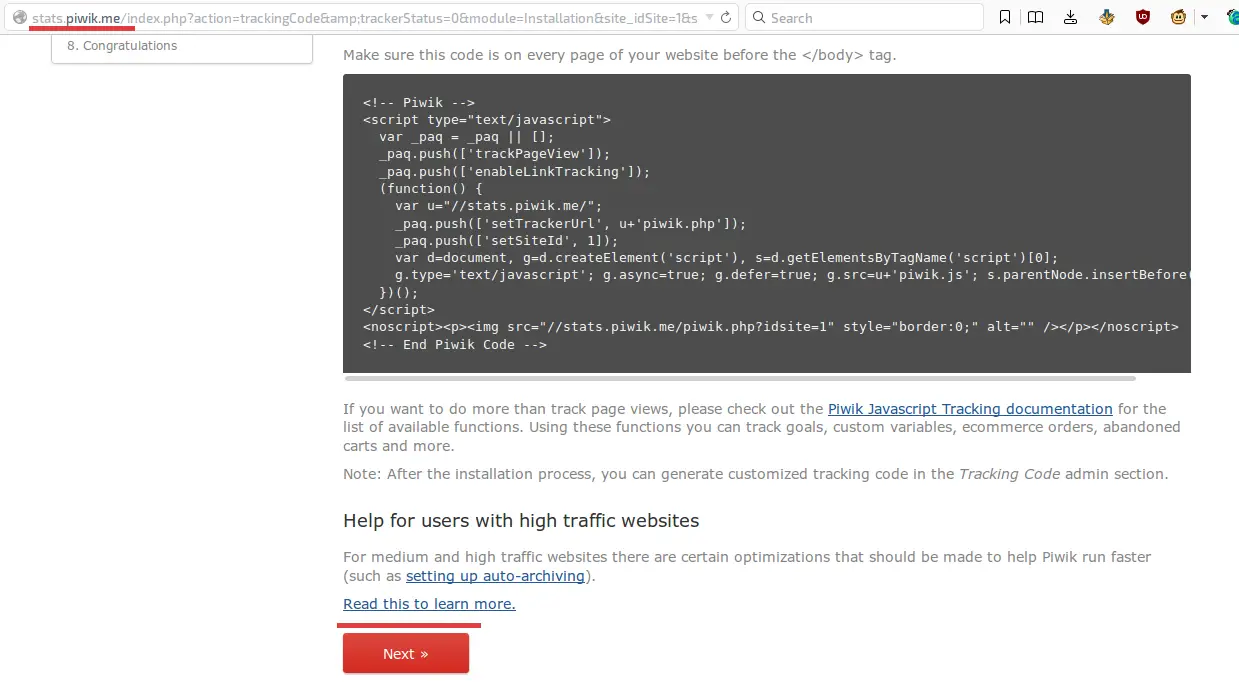Viewport: 1239px width, 683px height.
Task: Click the 'Make sure this code is on every page' sentence
Action: click(x=620, y=55)
